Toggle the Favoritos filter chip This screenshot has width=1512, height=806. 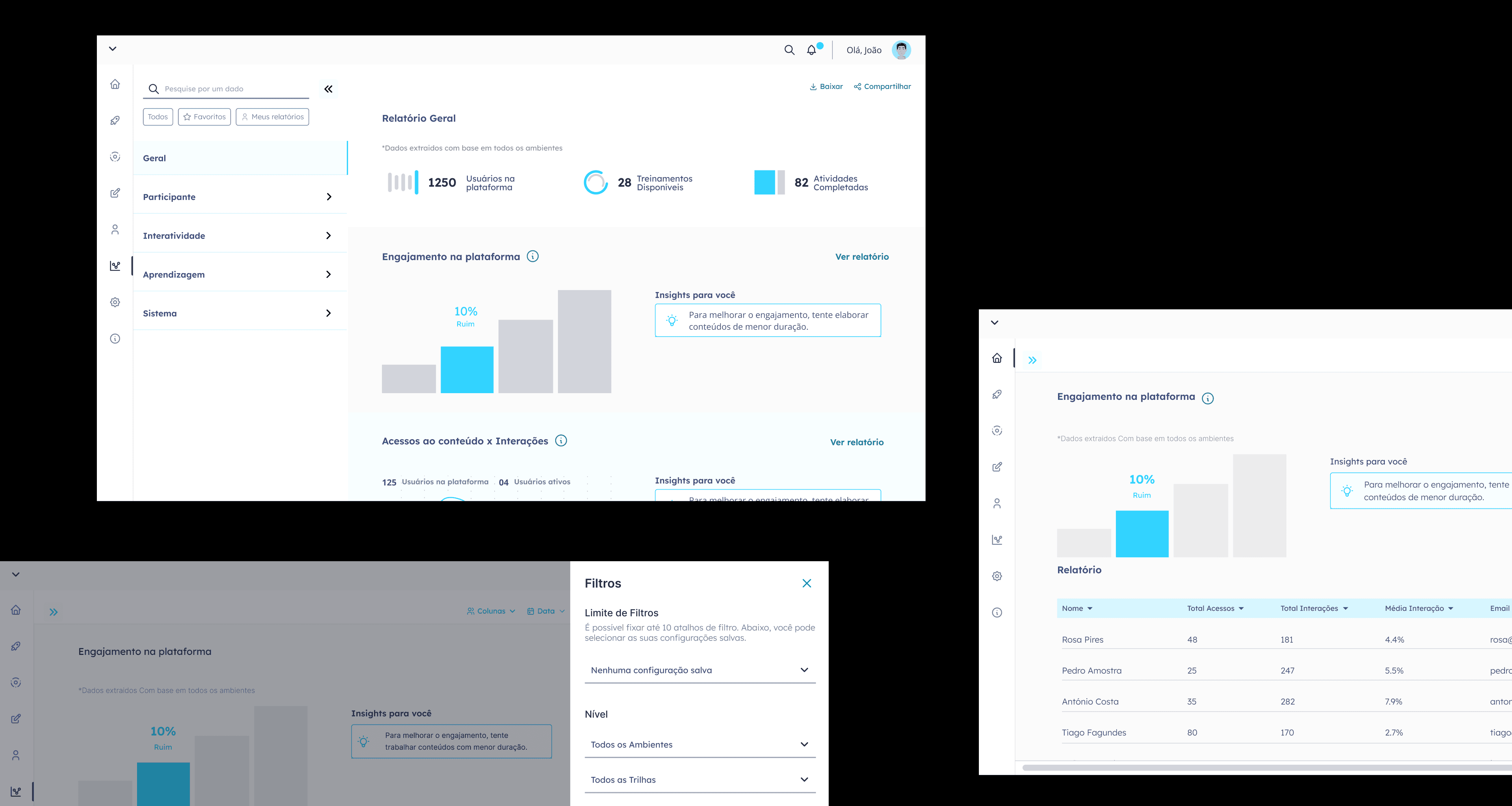[204, 117]
